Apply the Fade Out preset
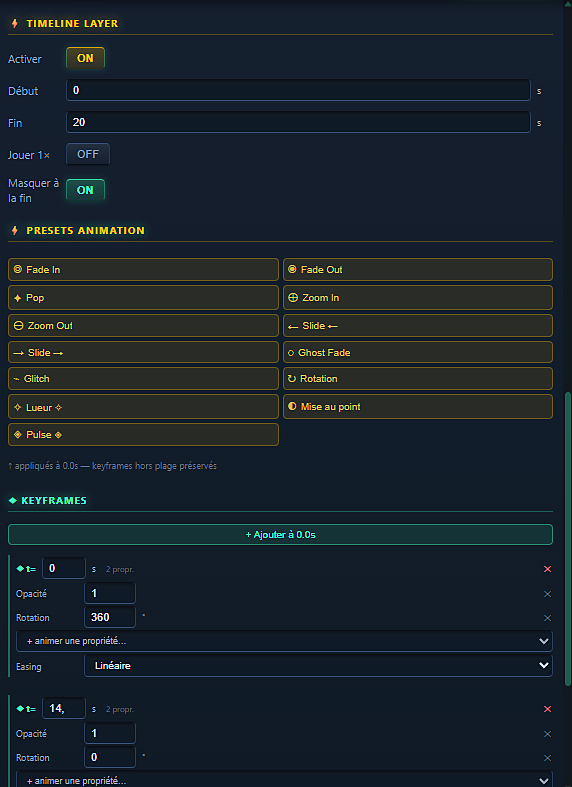The image size is (572, 787). coord(418,270)
